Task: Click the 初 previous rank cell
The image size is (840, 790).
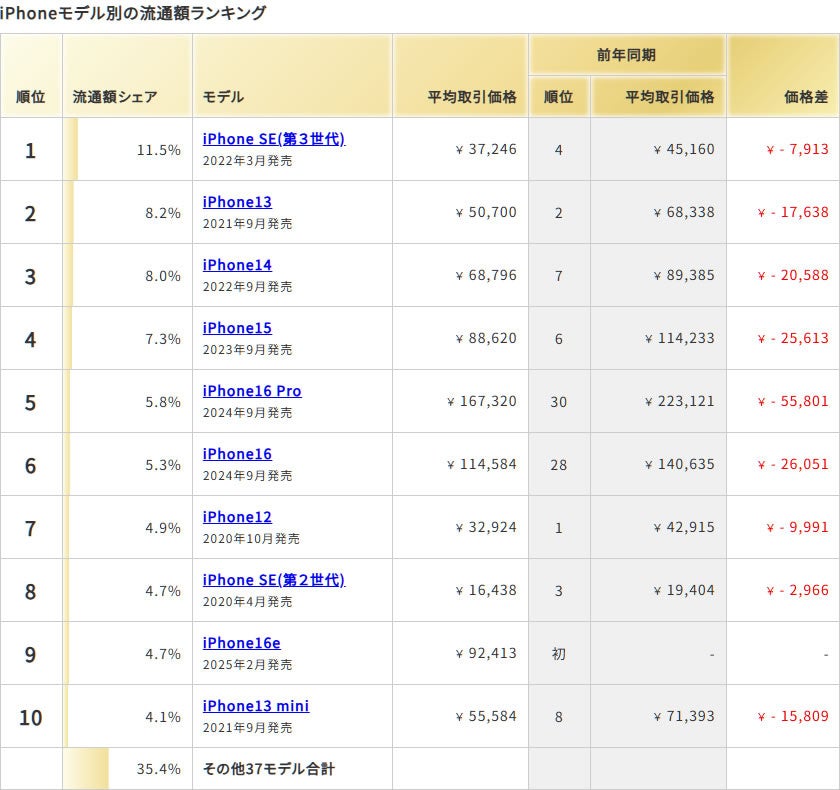Action: click(x=559, y=653)
